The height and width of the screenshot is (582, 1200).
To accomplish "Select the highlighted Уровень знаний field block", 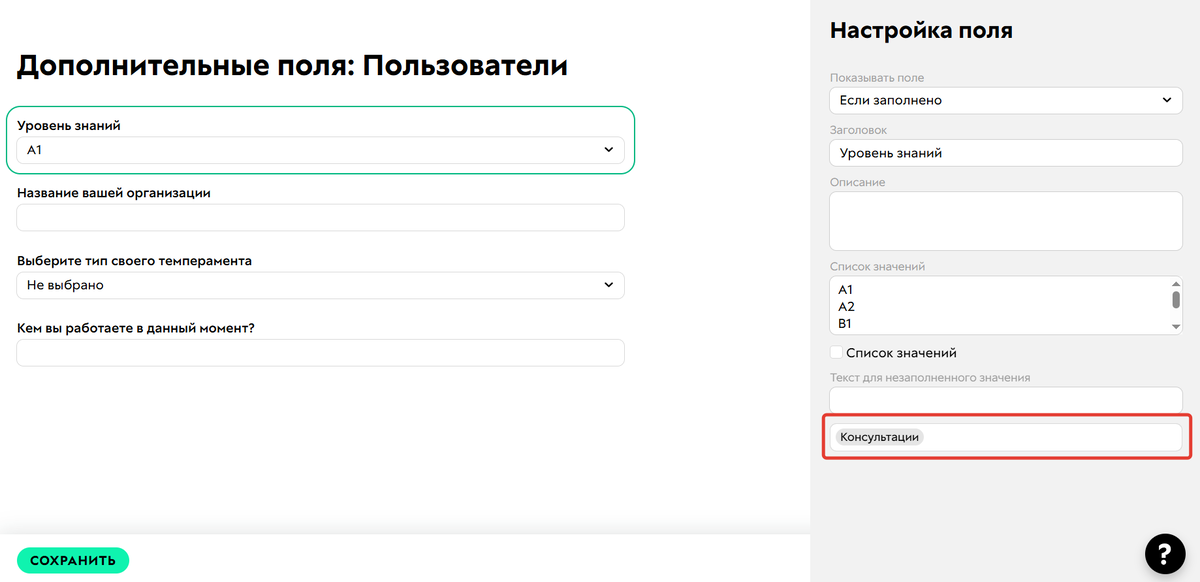I will [320, 140].
